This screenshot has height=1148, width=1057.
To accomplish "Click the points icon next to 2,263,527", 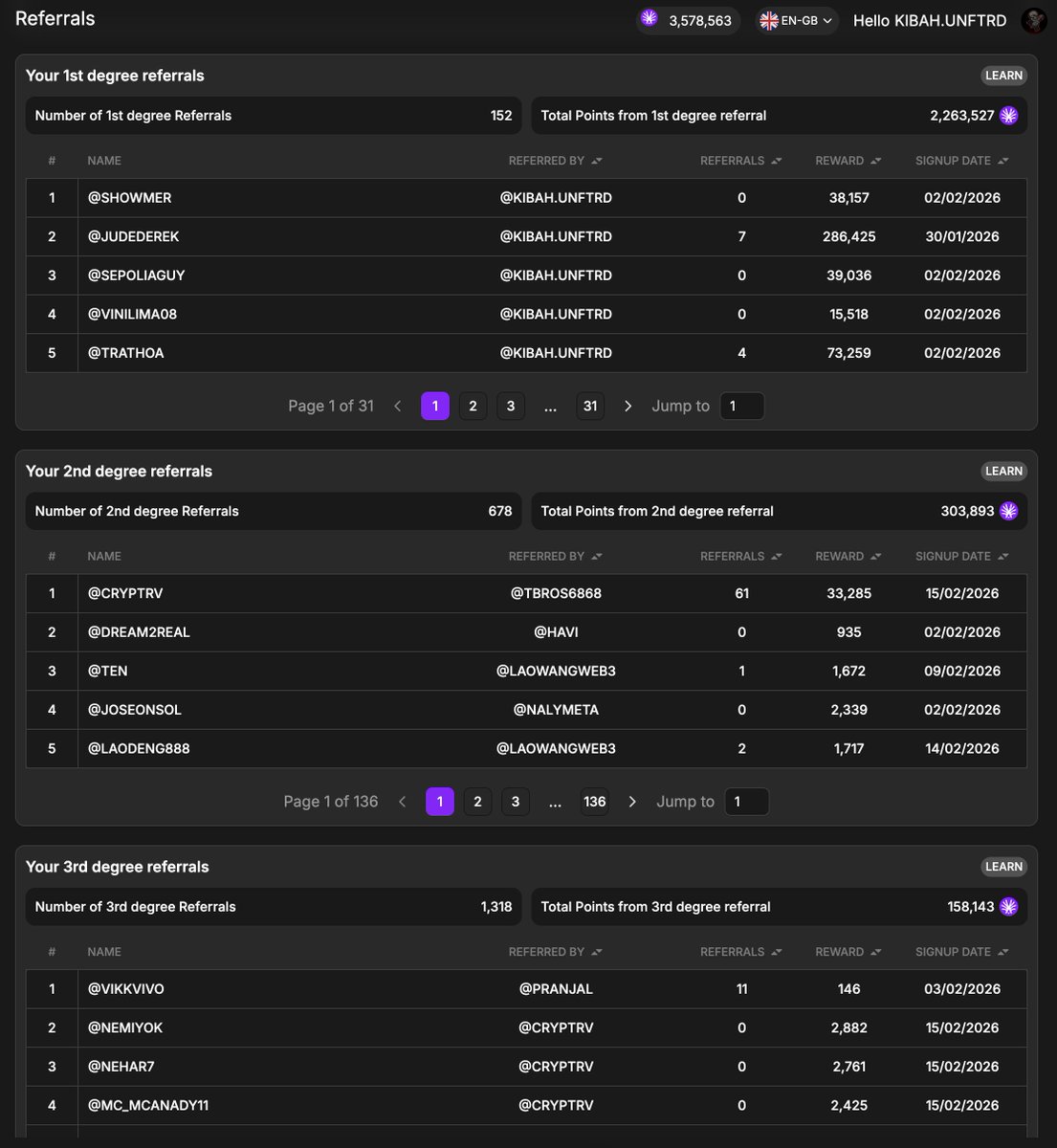I will [x=1008, y=115].
